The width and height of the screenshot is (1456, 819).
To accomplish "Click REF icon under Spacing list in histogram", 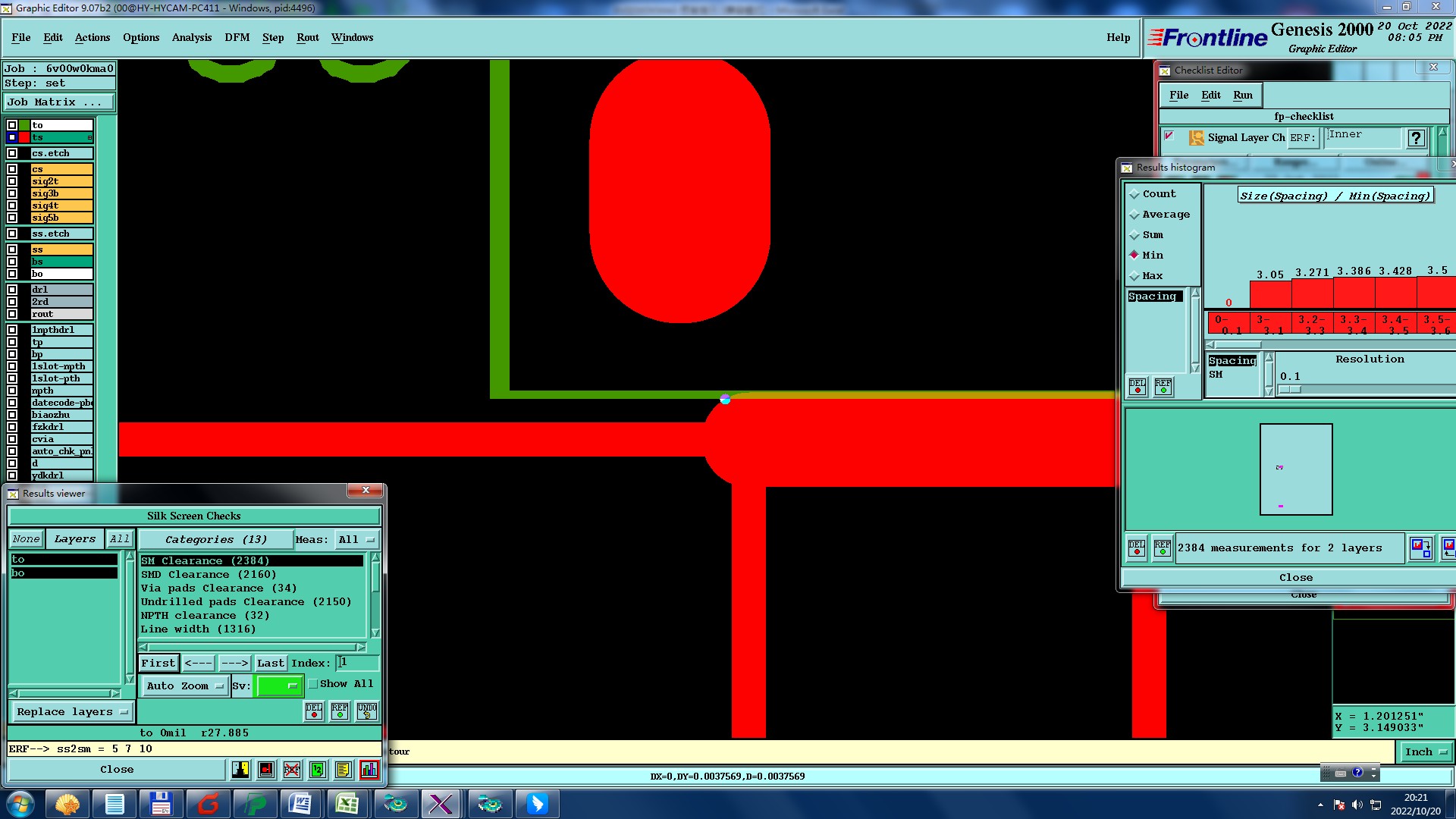I will point(1163,387).
